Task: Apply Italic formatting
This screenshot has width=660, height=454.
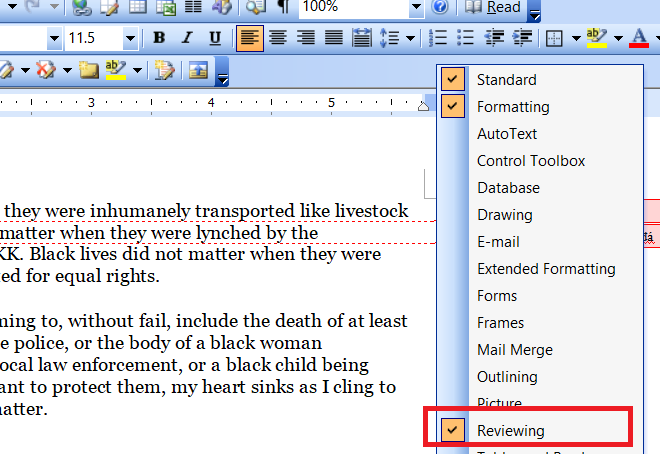Action: pos(187,39)
